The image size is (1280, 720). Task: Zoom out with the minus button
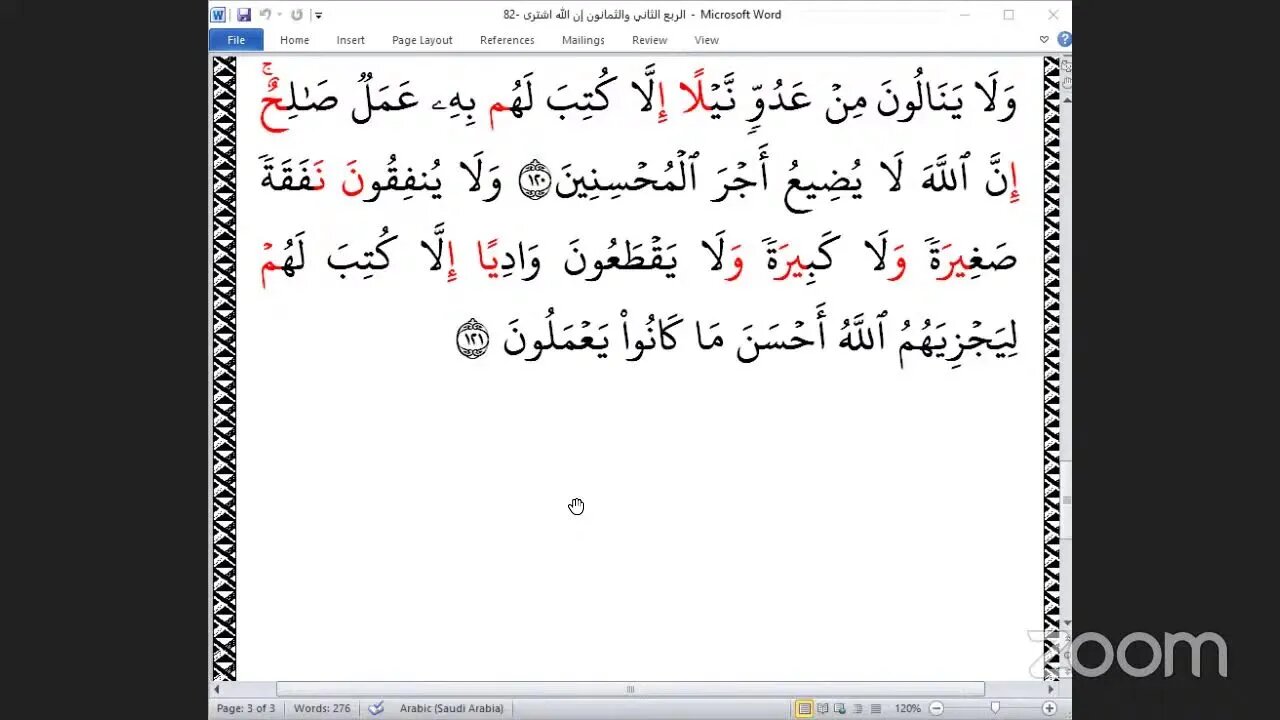(x=936, y=708)
